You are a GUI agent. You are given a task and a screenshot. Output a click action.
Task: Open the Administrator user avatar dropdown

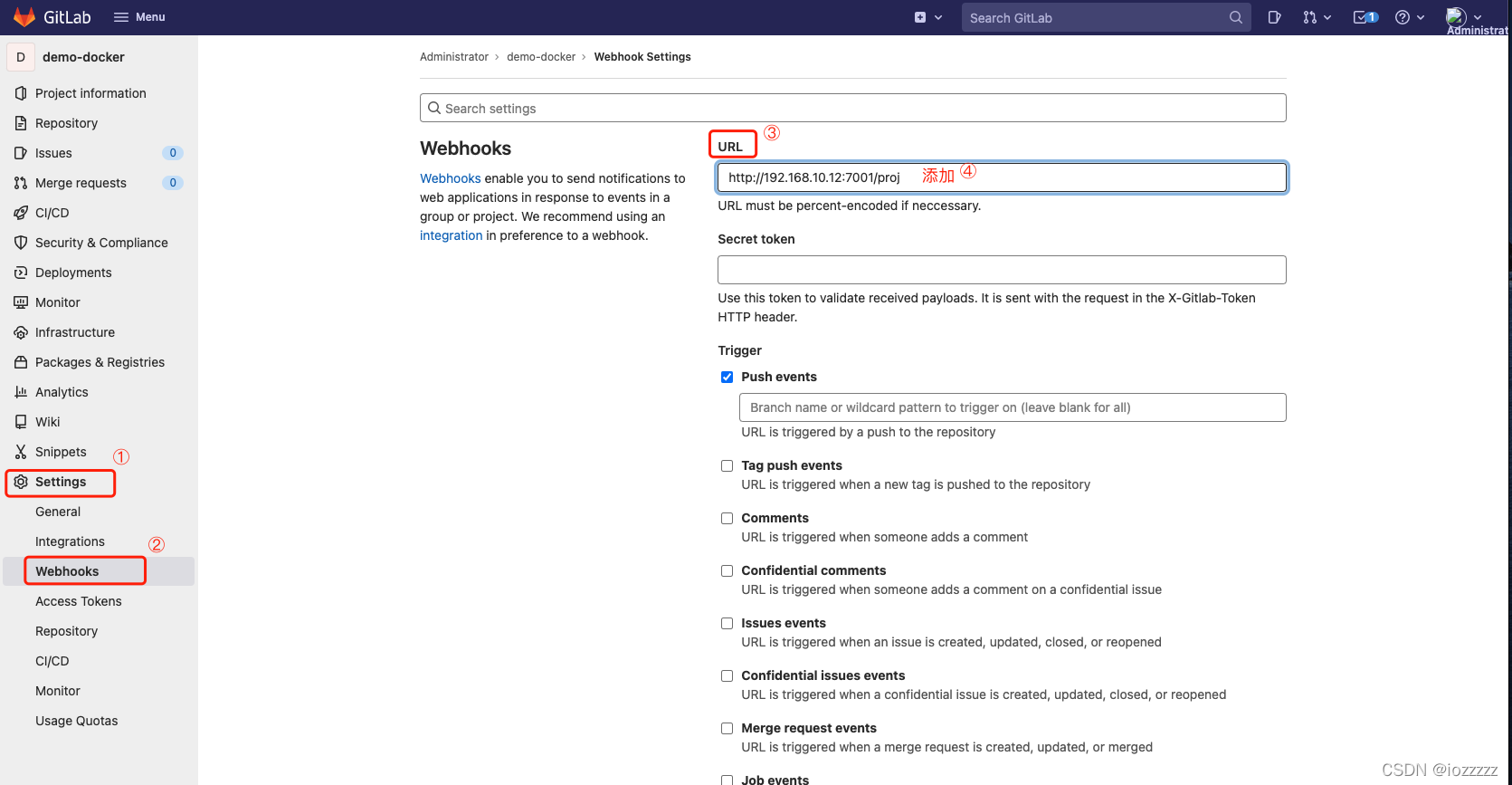[x=1464, y=17]
